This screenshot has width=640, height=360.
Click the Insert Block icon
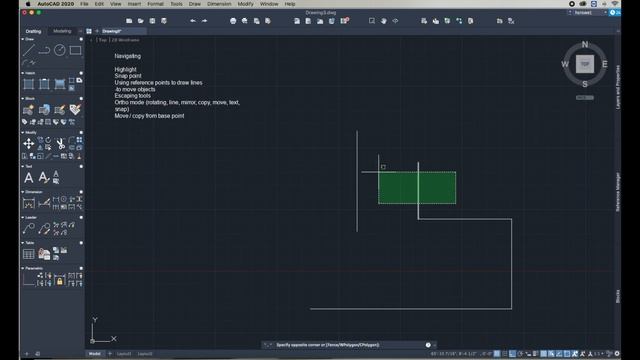coord(44,110)
